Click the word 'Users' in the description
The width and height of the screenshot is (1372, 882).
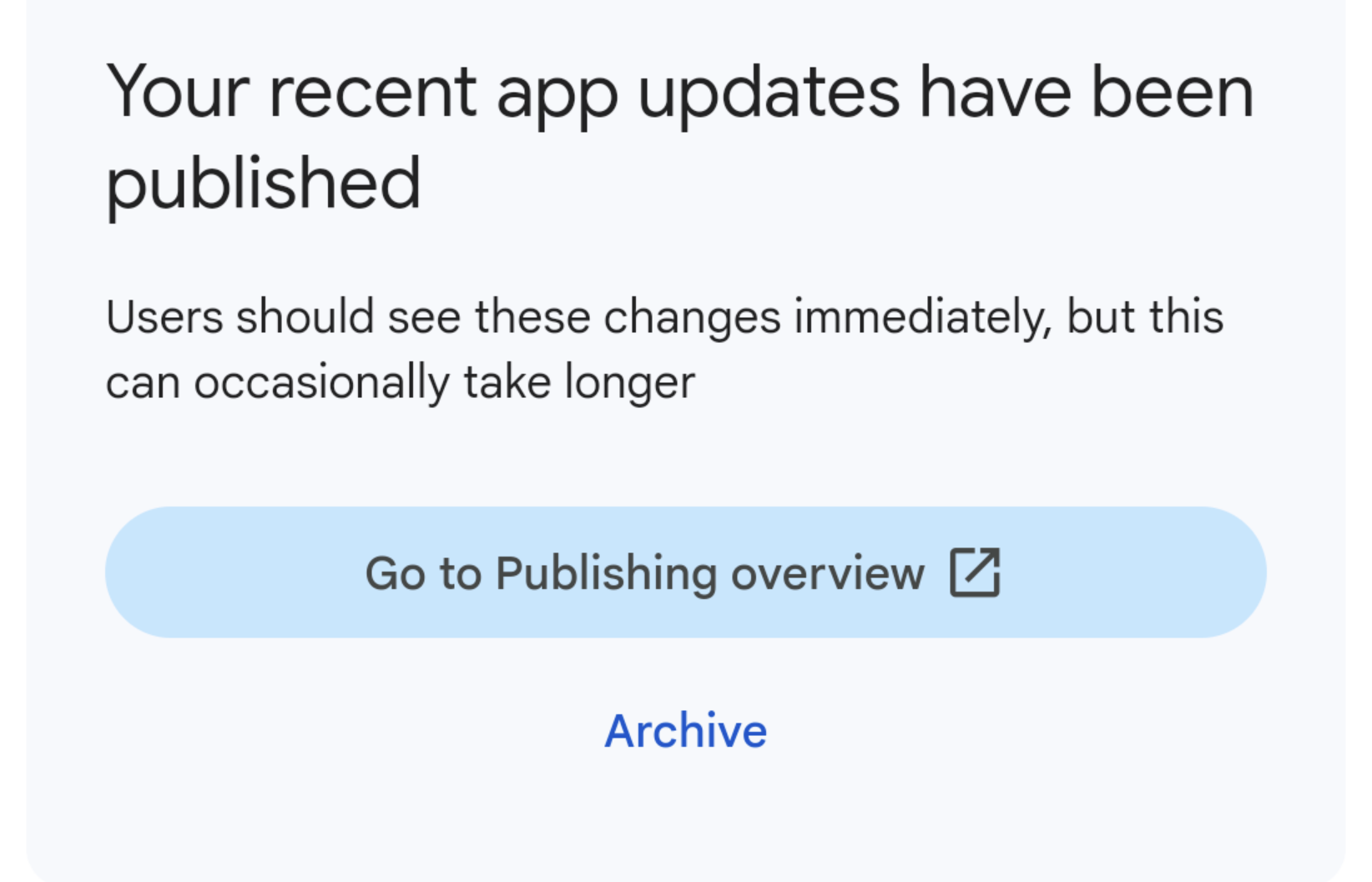point(164,318)
